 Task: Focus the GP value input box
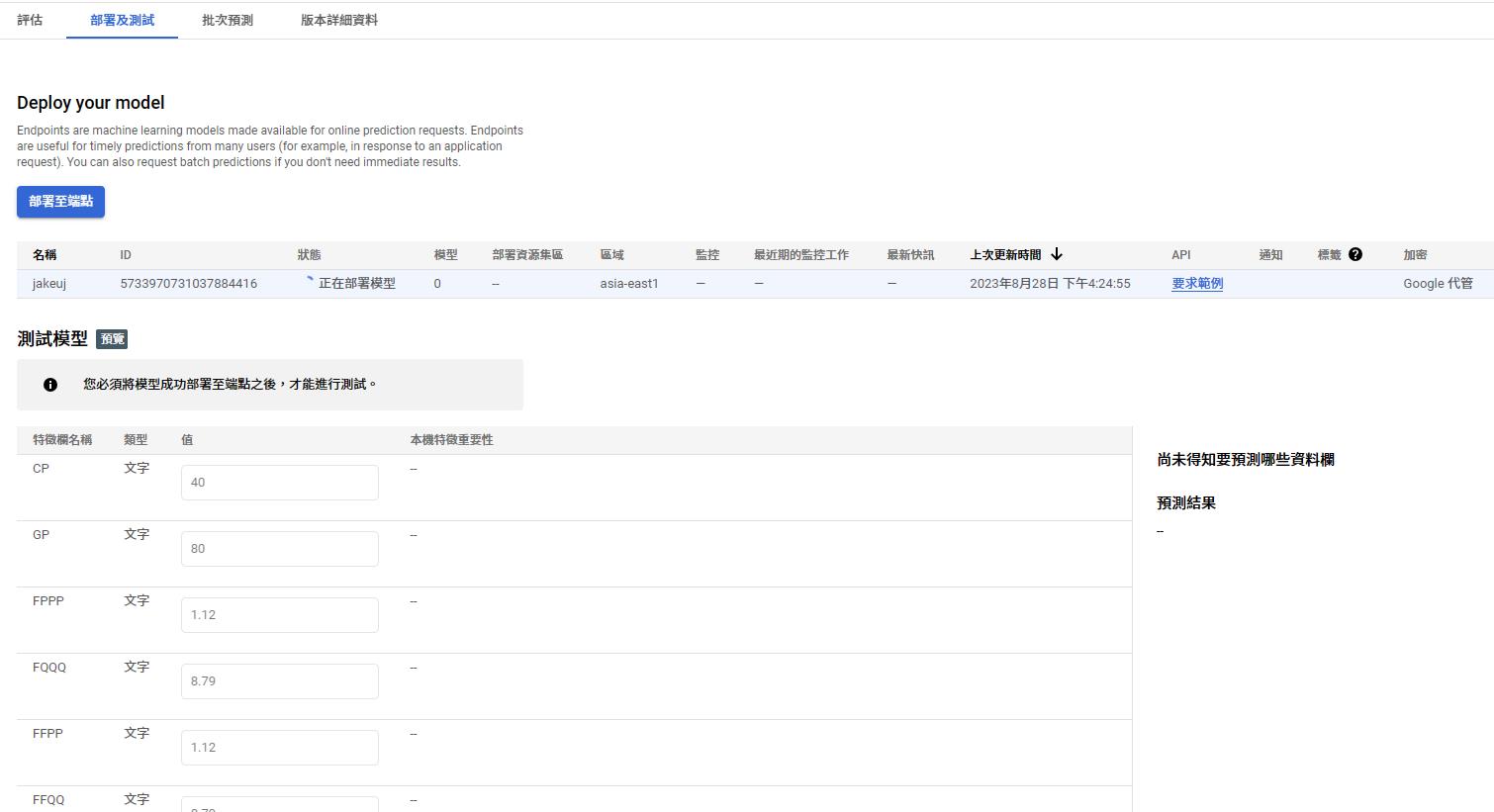point(279,549)
